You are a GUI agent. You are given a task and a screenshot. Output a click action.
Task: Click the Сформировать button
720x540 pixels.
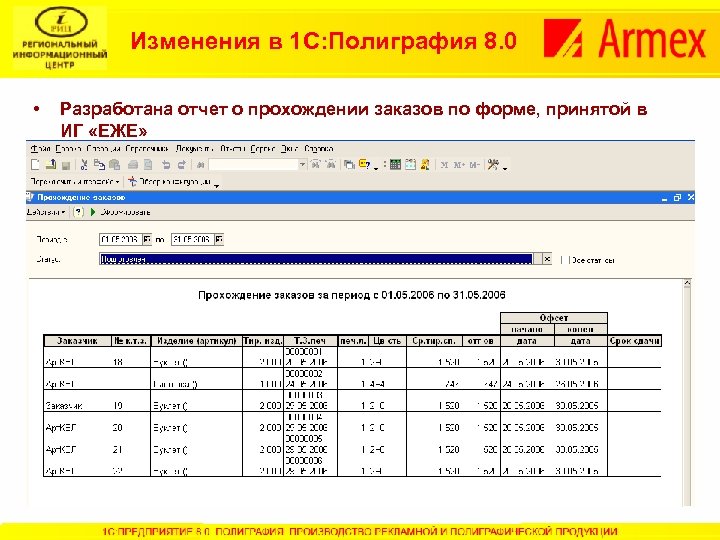(x=120, y=212)
